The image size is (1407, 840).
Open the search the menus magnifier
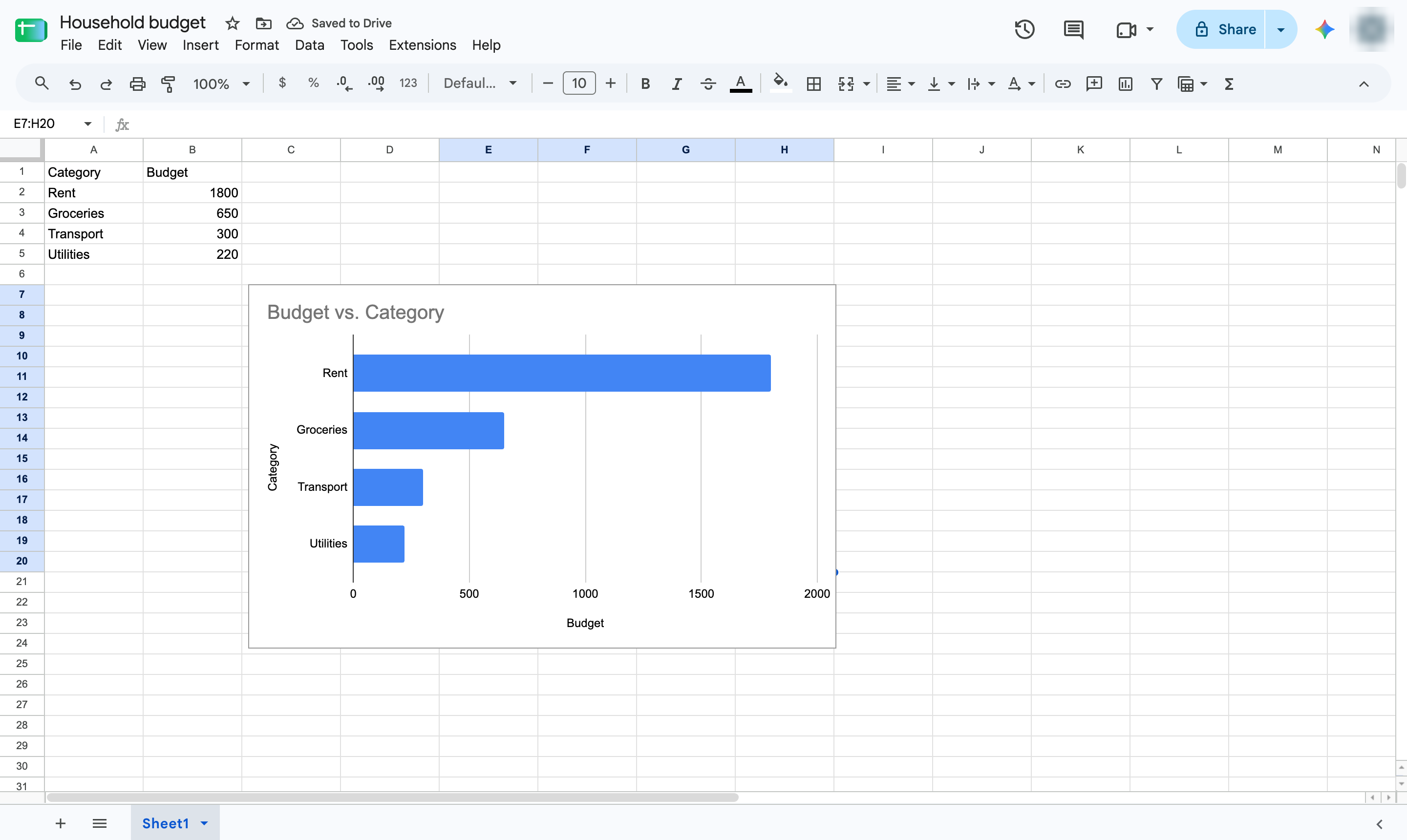pyautogui.click(x=42, y=84)
